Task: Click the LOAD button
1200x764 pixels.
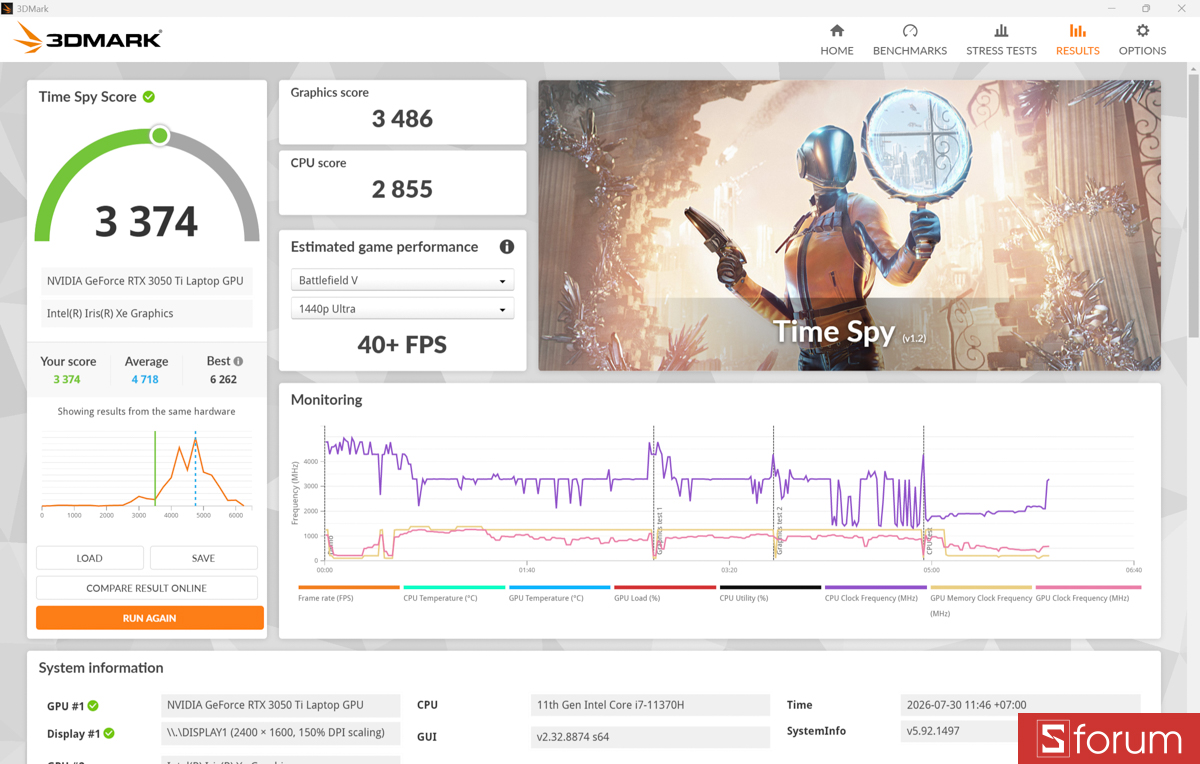Action: tap(90, 558)
